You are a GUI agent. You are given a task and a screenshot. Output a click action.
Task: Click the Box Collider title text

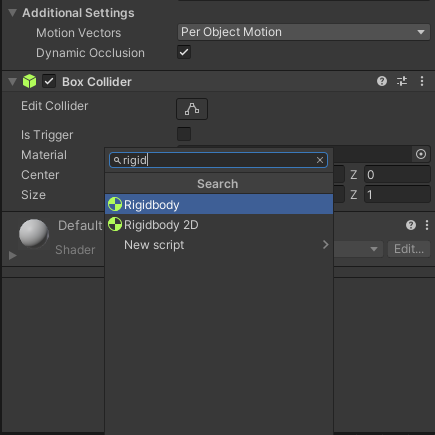(97, 82)
